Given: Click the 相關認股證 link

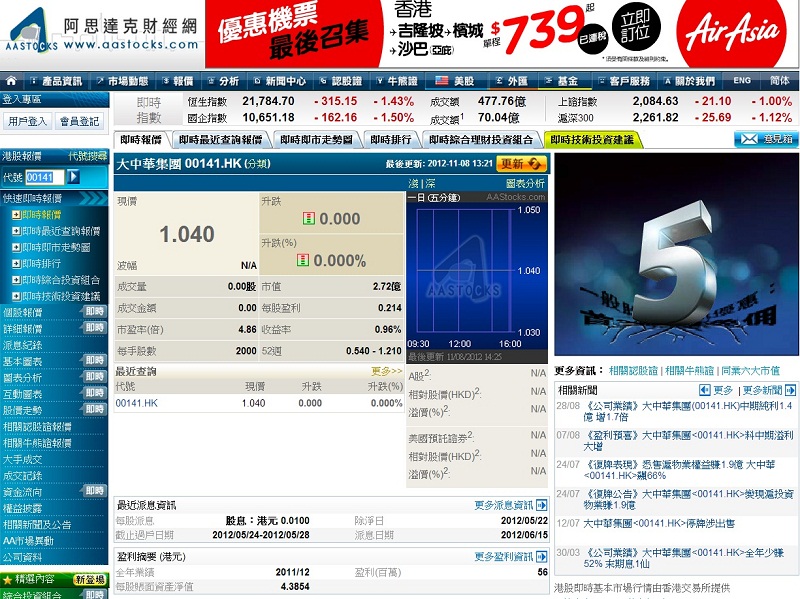Looking at the screenshot, I should pos(633,371).
